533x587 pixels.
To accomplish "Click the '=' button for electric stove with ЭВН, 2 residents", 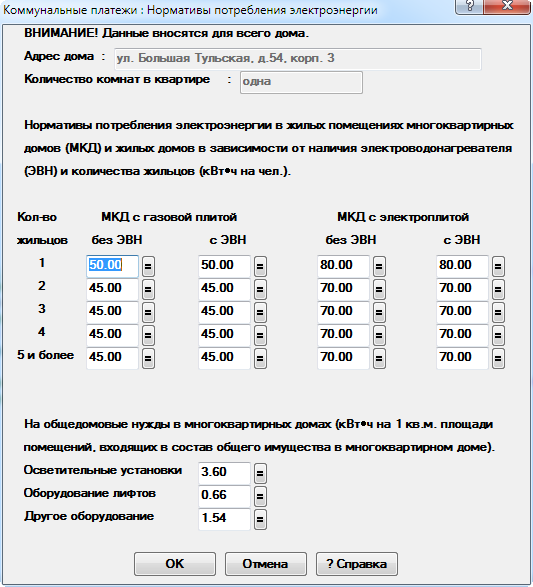I will tap(498, 289).
